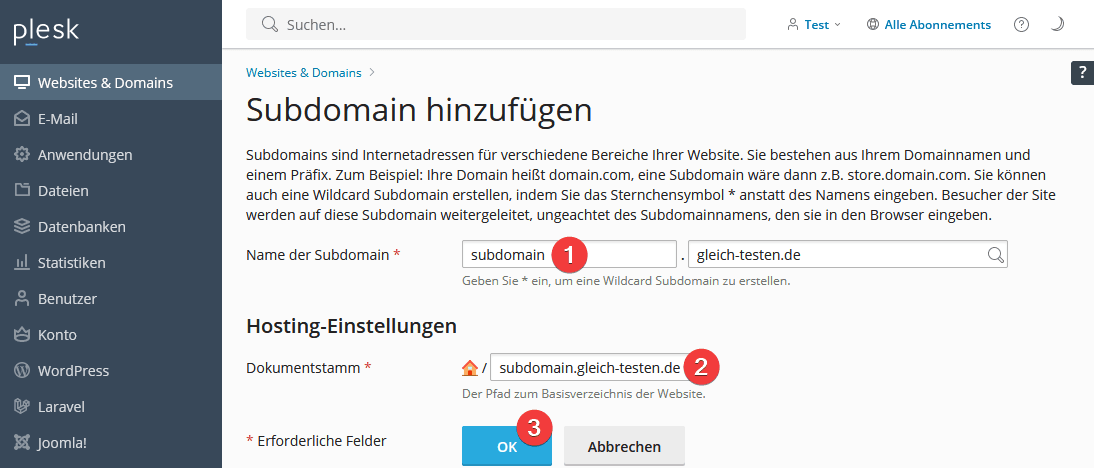Open Websites & Domains in sidebar
Screen dimensions: 1094x468
pyautogui.click(x=111, y=83)
